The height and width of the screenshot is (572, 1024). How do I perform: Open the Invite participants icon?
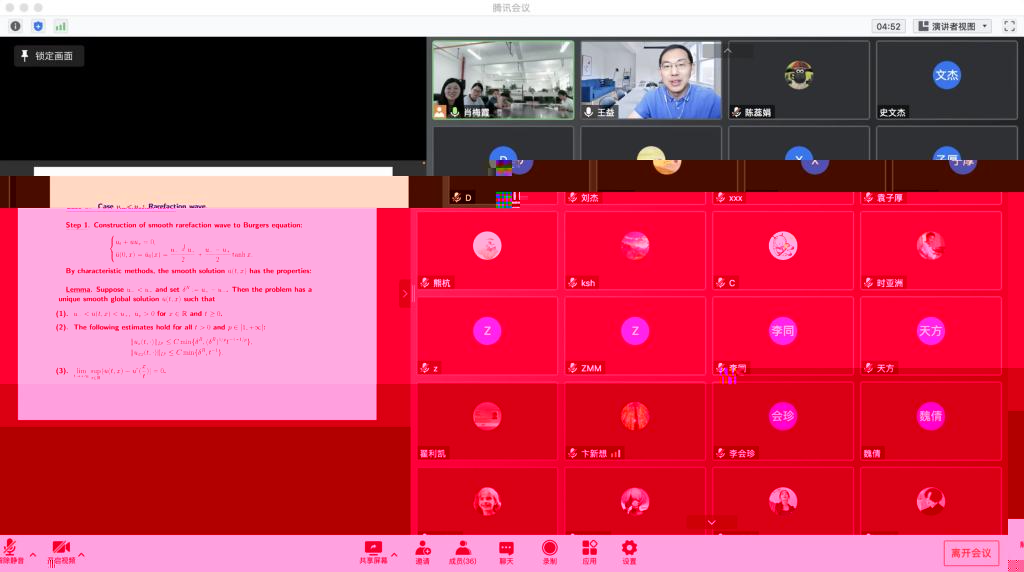coord(422,549)
